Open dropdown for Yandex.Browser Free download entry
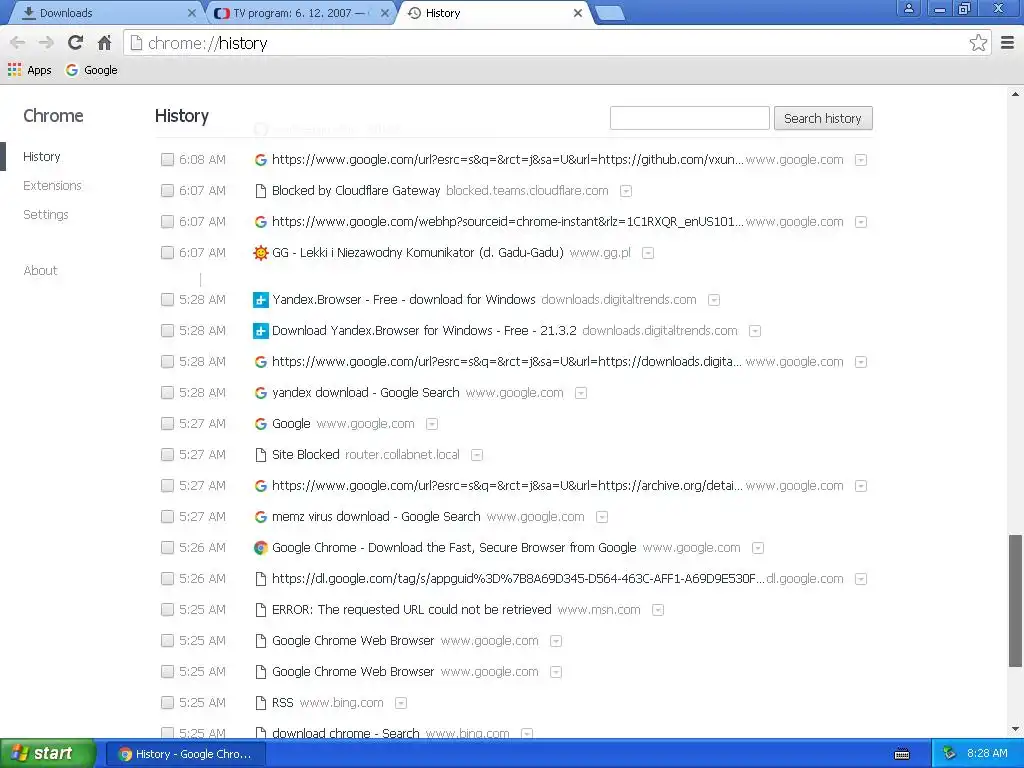The image size is (1024, 768). point(714,300)
